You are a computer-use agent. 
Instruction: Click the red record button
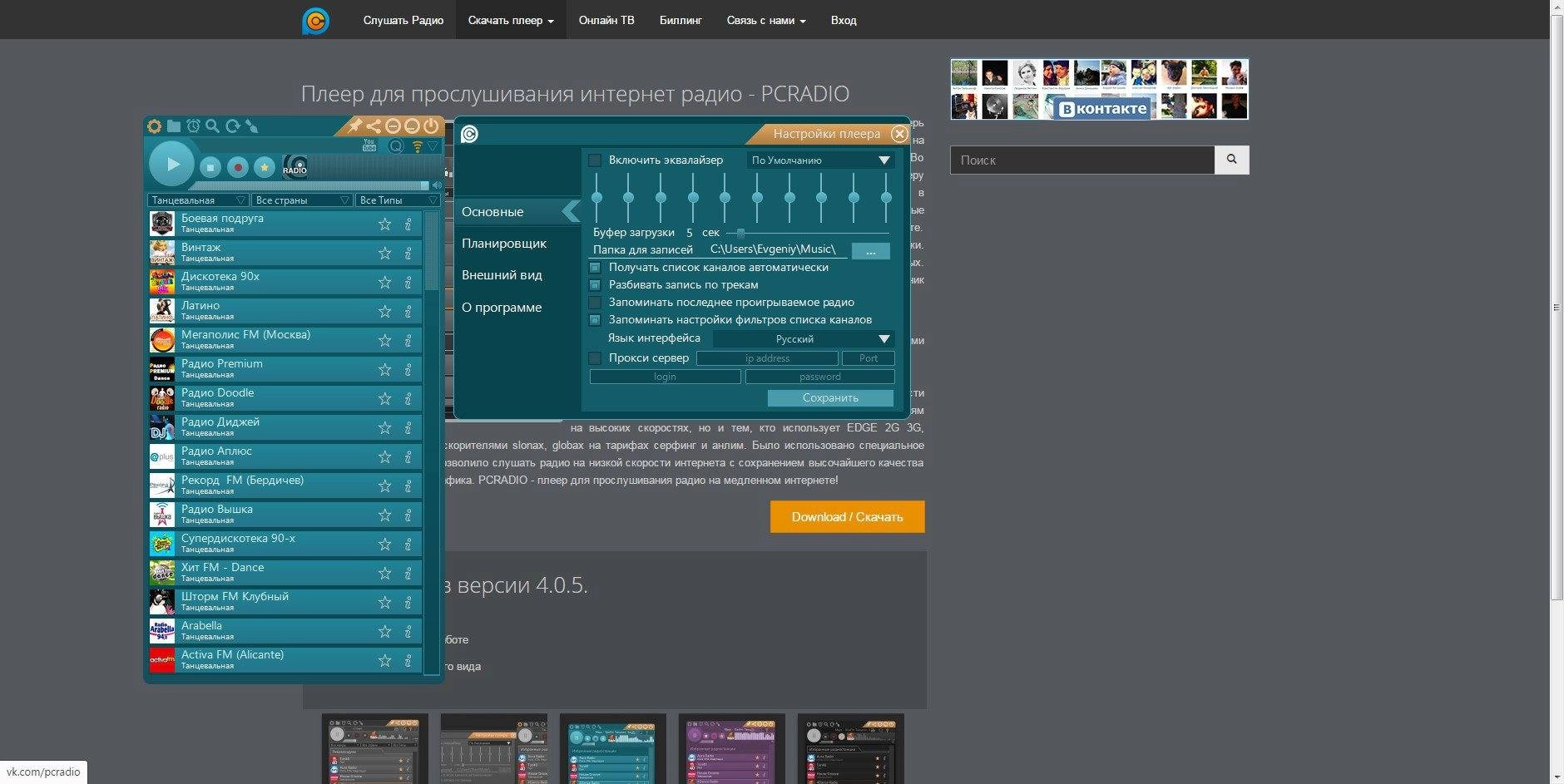click(238, 167)
